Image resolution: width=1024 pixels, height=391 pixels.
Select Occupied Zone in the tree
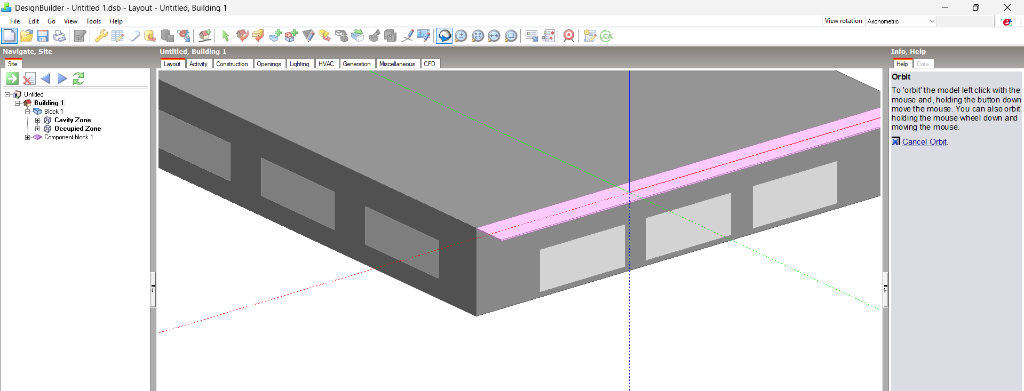[78, 129]
